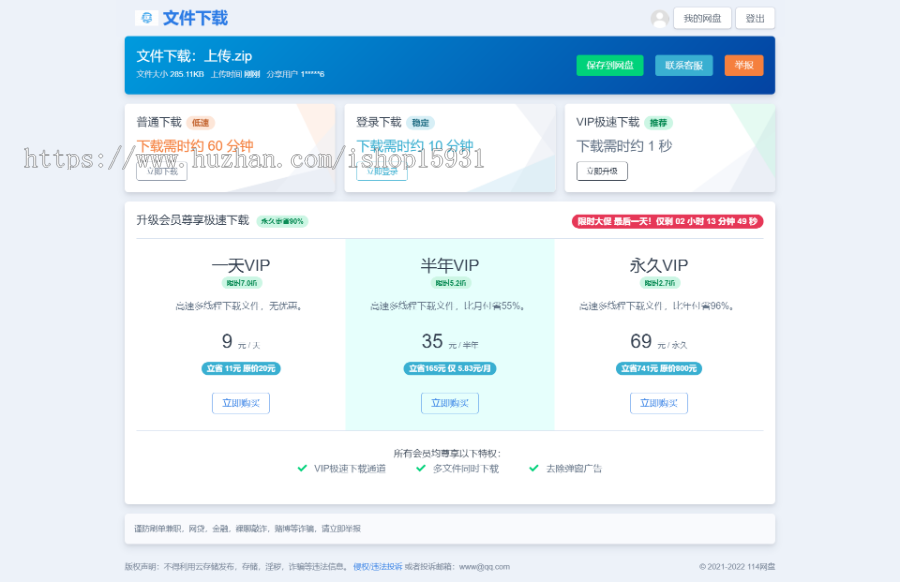Viewport: 900px width, 582px height.
Task: Click the red 限时大促 countdown banner
Action: coord(668,222)
